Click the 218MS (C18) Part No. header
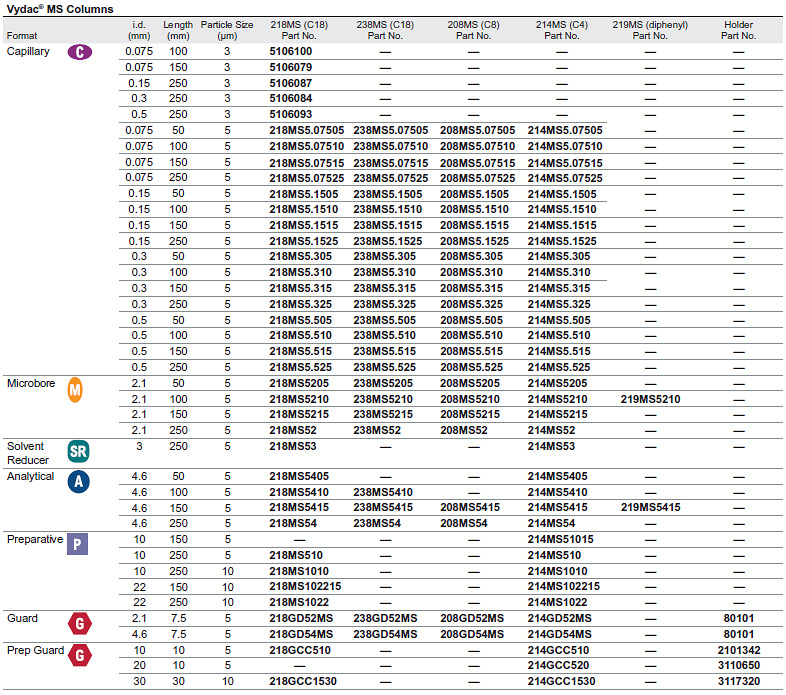 coord(299,30)
